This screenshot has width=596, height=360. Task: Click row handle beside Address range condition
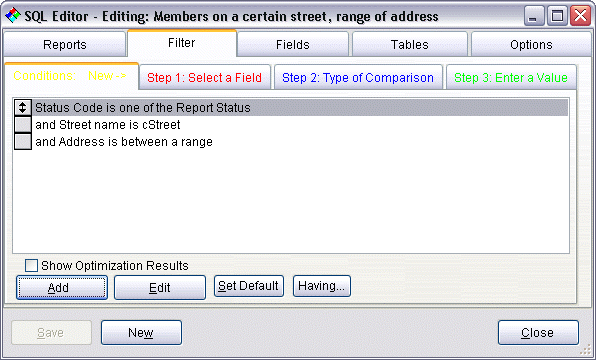(23, 141)
